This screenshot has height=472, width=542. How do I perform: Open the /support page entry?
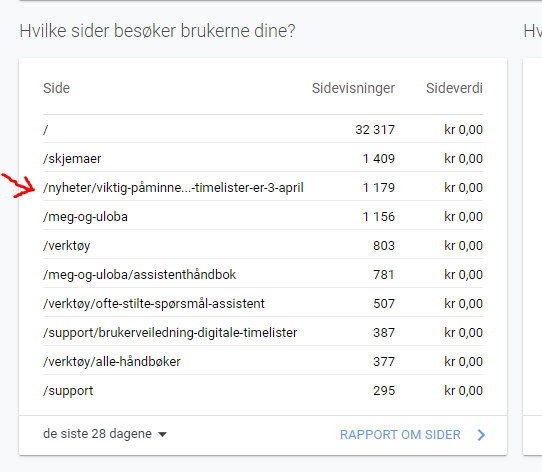[x=68, y=391]
